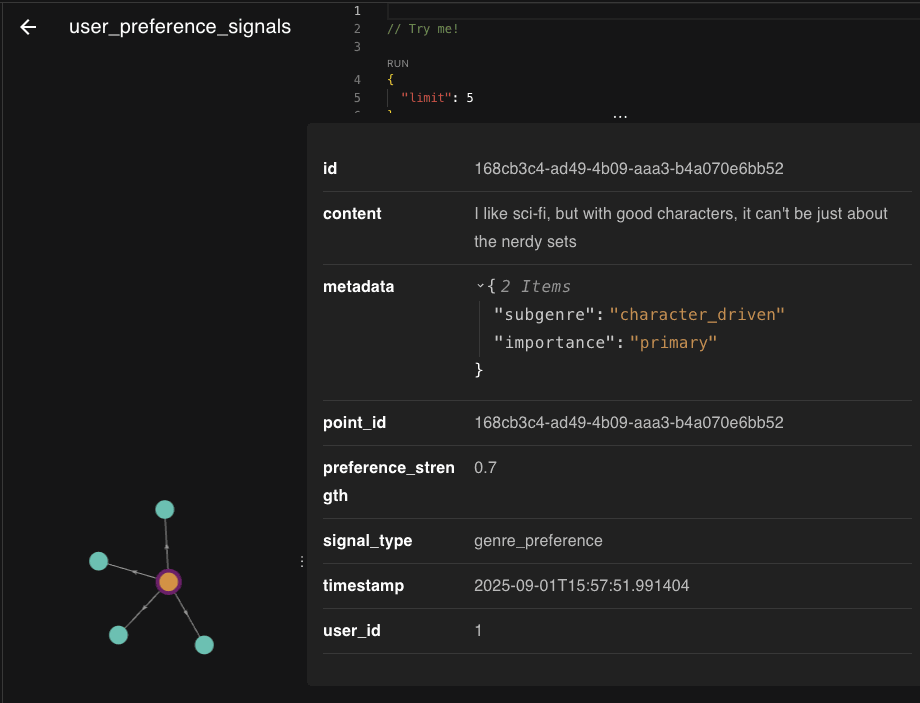Viewport: 920px width, 703px height.
Task: Select the timestamp value 2025-09-01T15:57:51.991404
Action: pos(581,586)
